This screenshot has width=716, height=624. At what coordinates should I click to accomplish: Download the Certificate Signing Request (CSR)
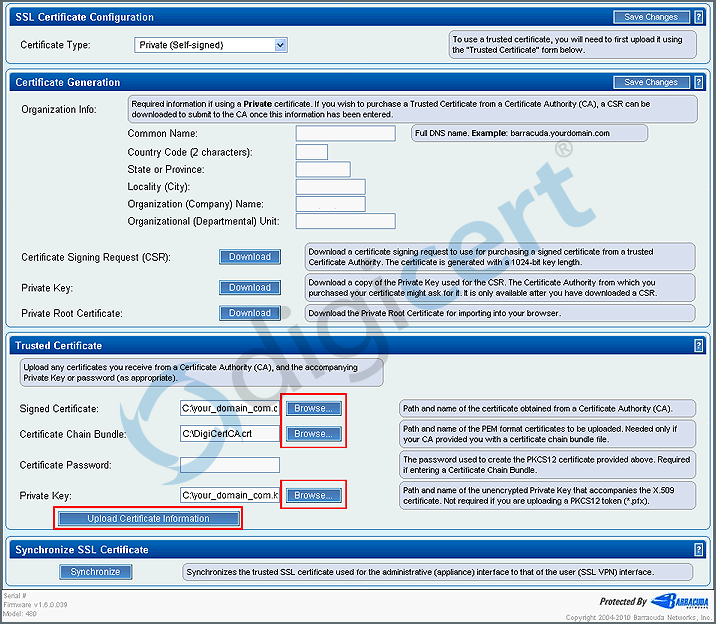click(x=249, y=257)
